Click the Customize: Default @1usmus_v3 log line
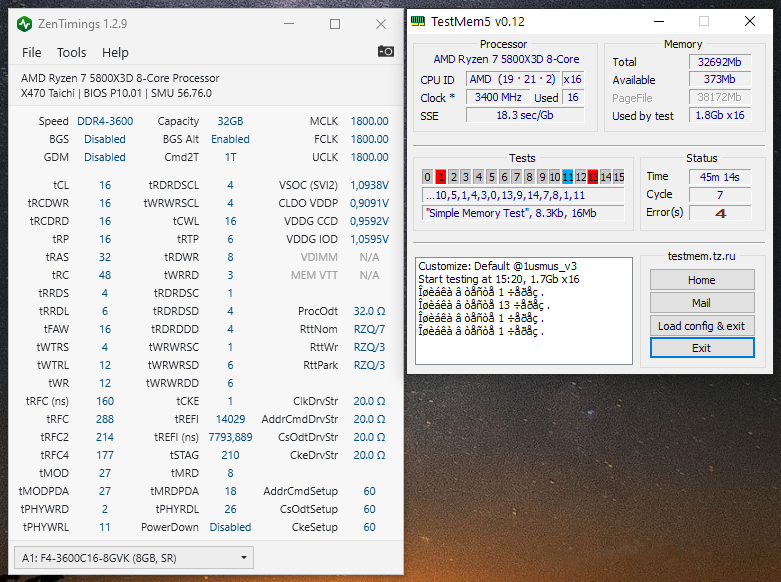Viewport: 781px width, 582px height. pyautogui.click(x=497, y=266)
